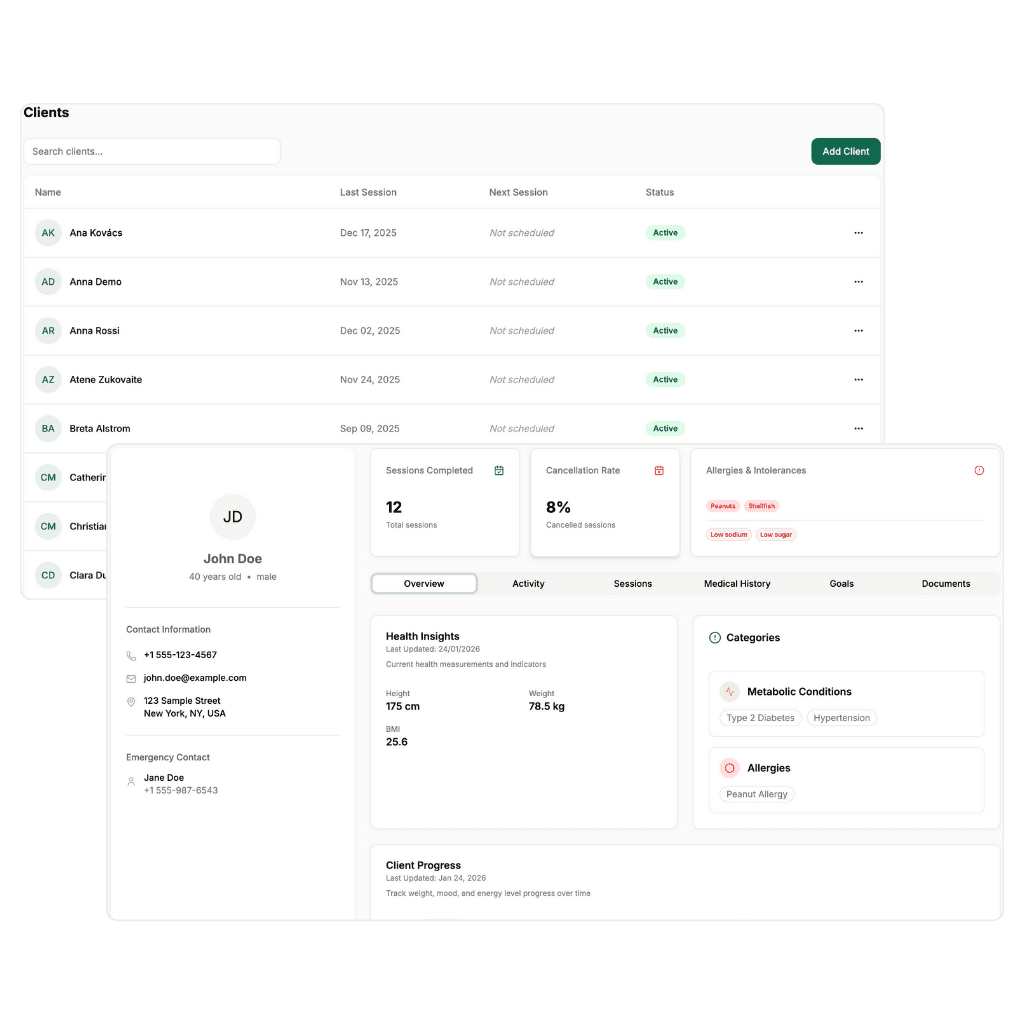
Task: Click the person icon beside Jane Doe
Action: 130,782
